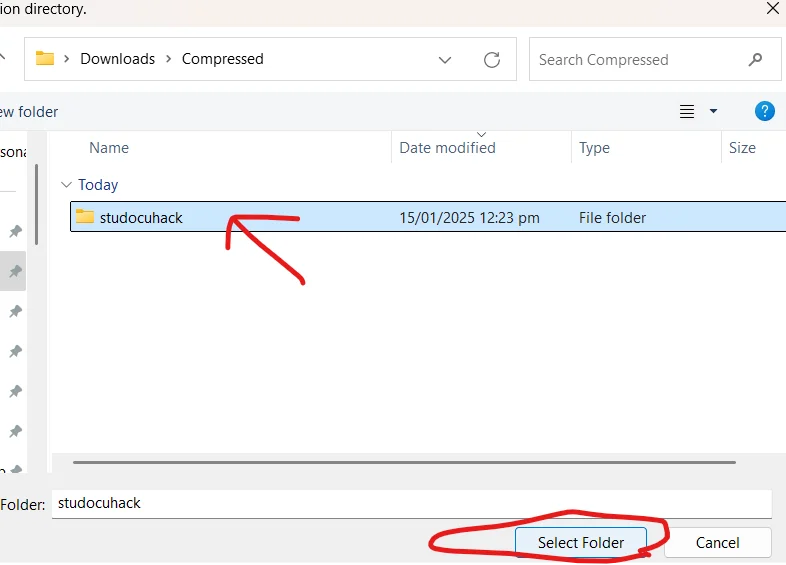The height and width of the screenshot is (565, 786).
Task: Open the view options dropdown arrow
Action: (713, 111)
